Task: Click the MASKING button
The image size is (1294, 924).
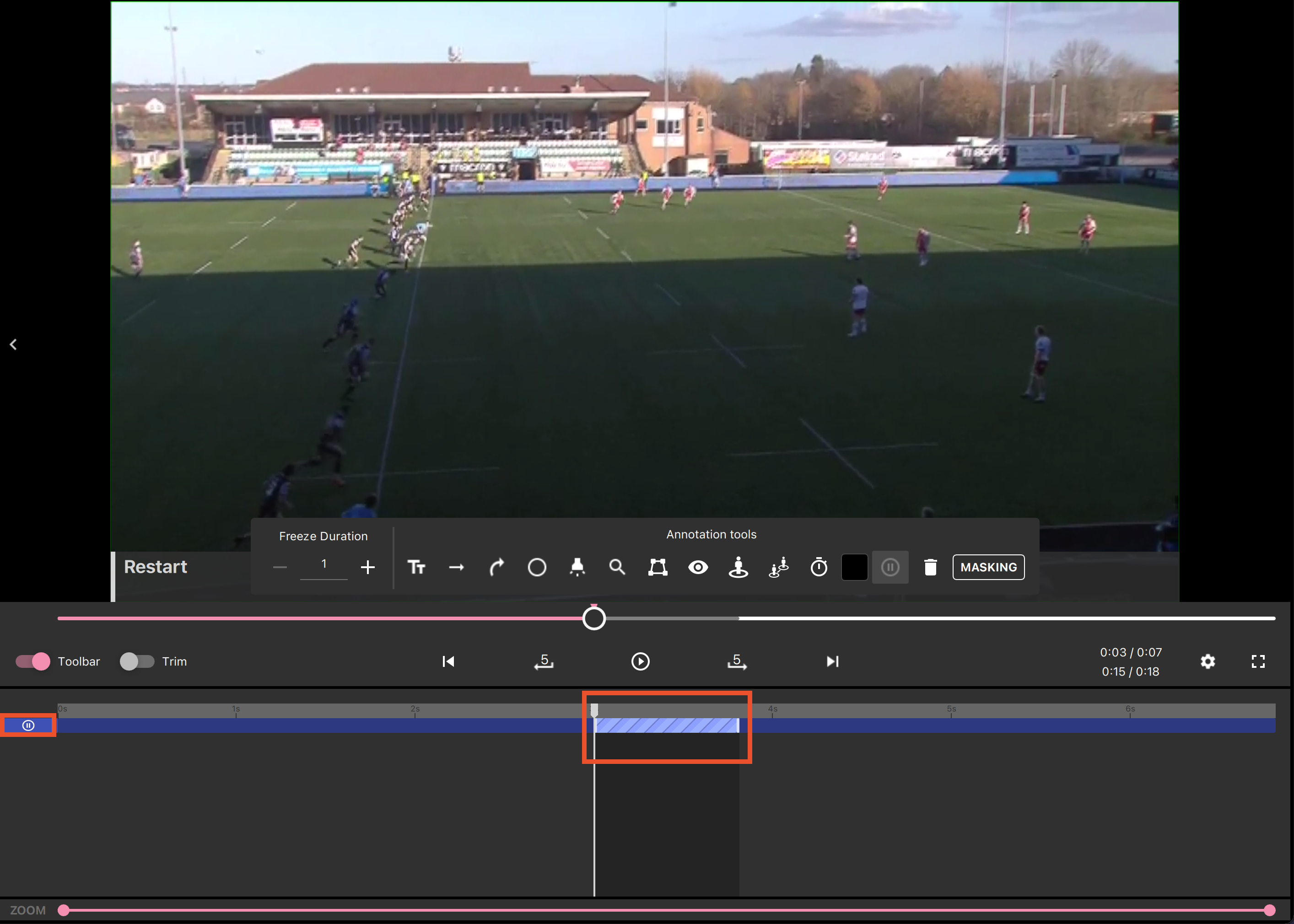Action: point(988,567)
